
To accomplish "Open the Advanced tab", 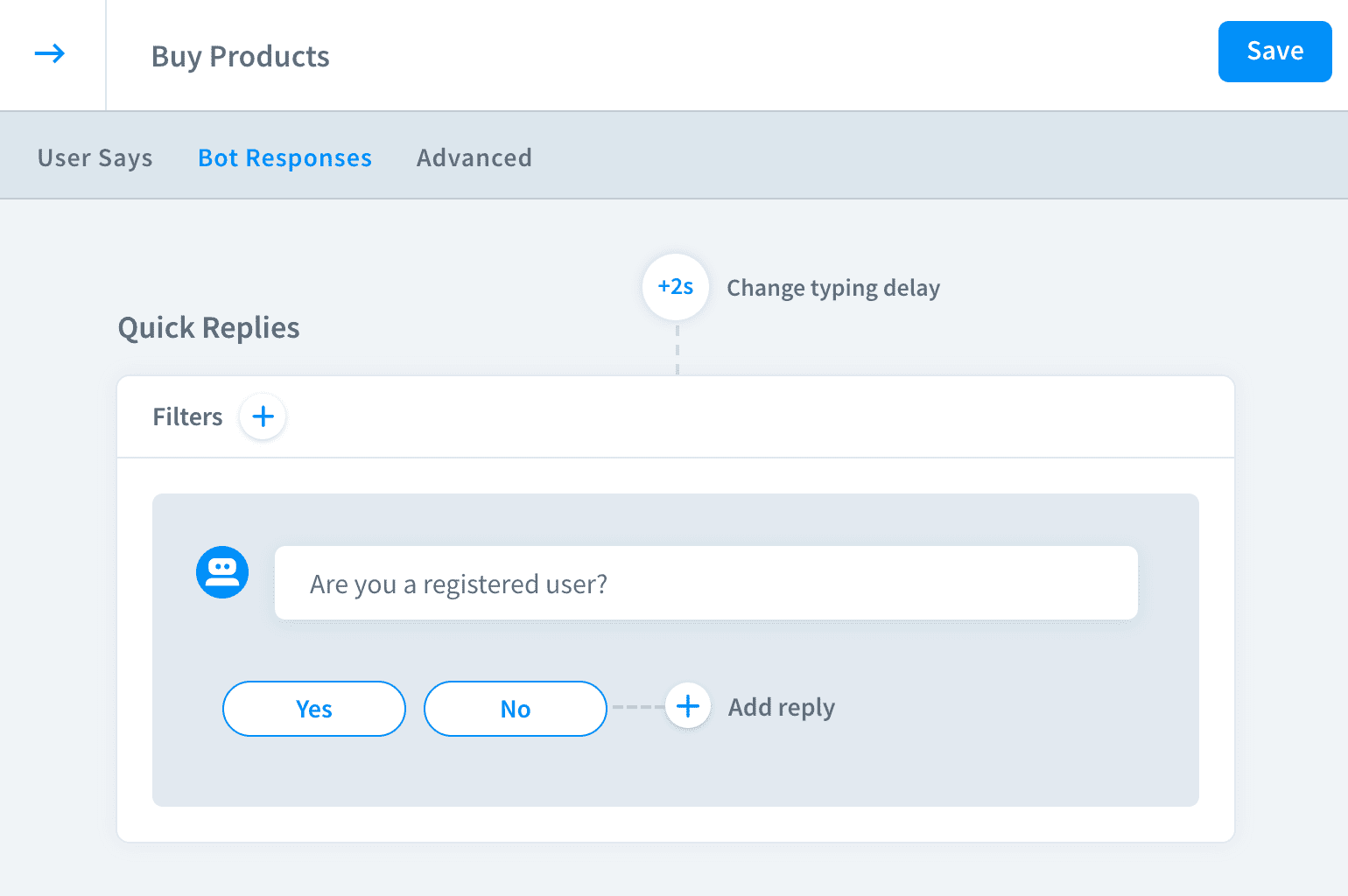I will click(x=474, y=157).
